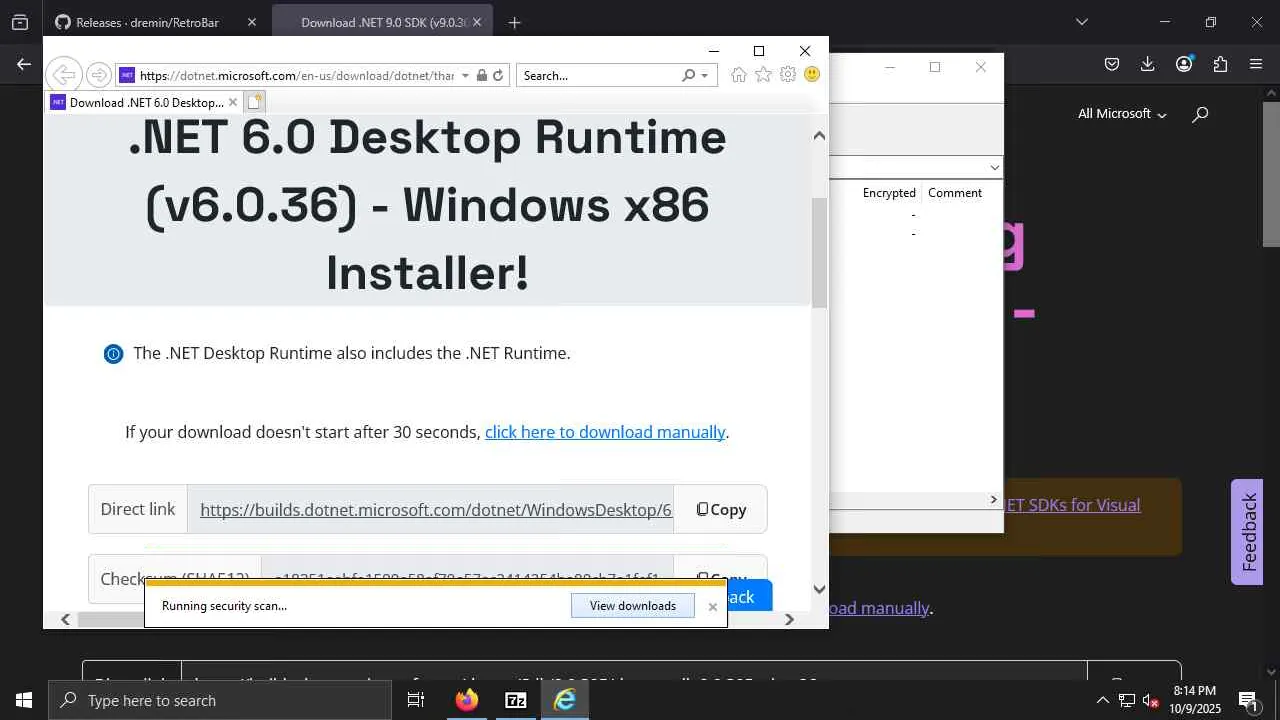Click the refresh icon in Internet Explorer address bar
Screen dimensions: 1280x720
click(x=498, y=76)
